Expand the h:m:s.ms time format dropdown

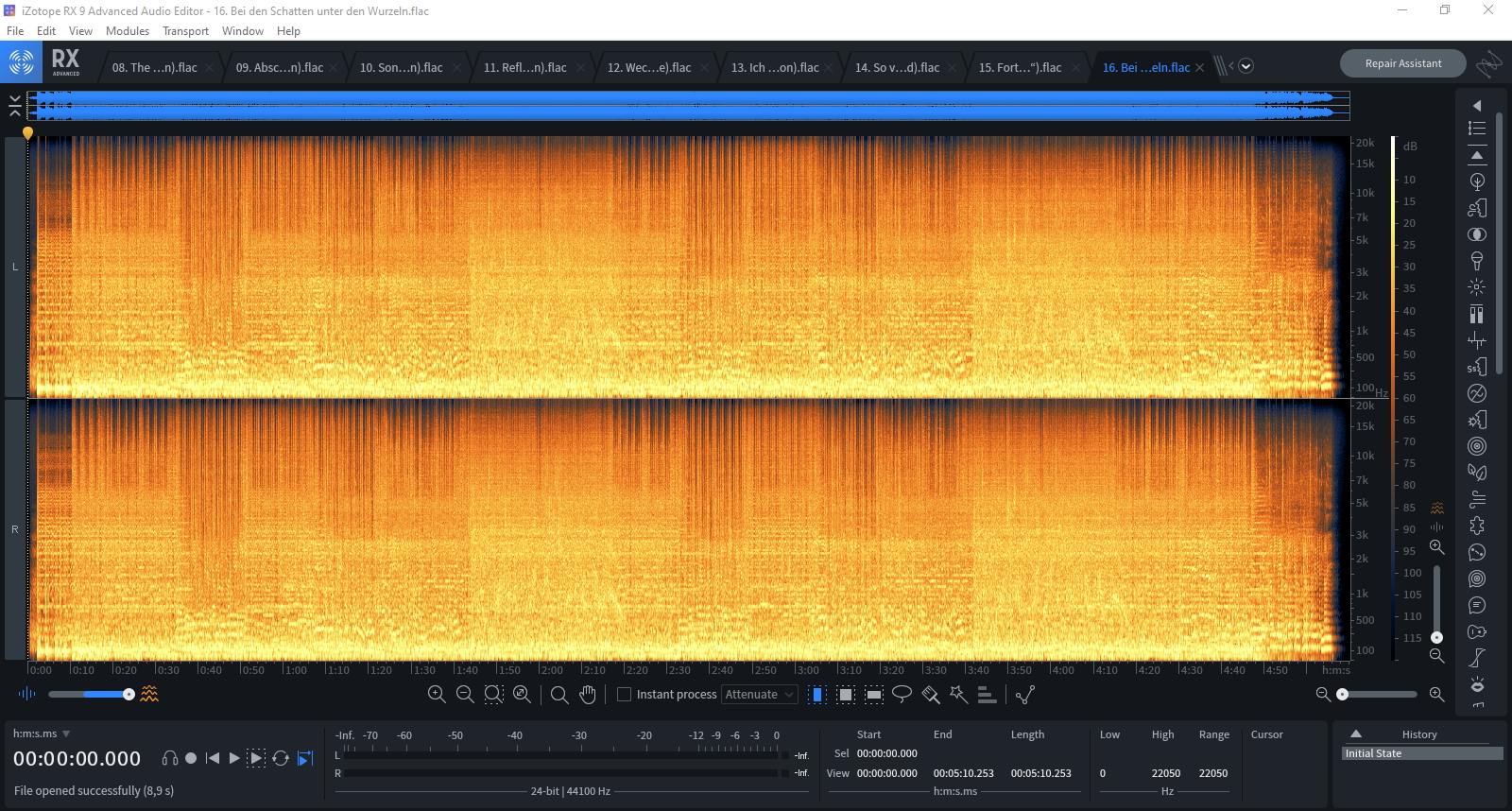click(x=66, y=733)
